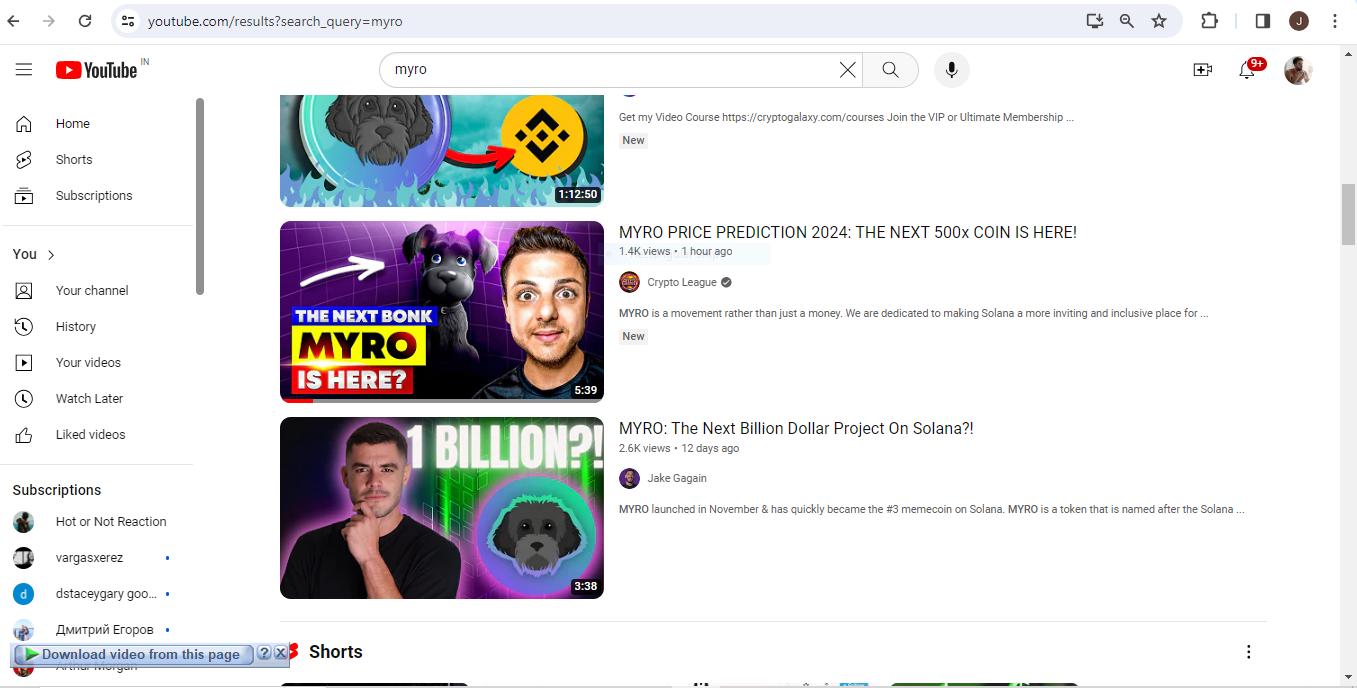Click the Shorts shelf heading
Viewport: 1357px width, 688px height.
(x=336, y=652)
